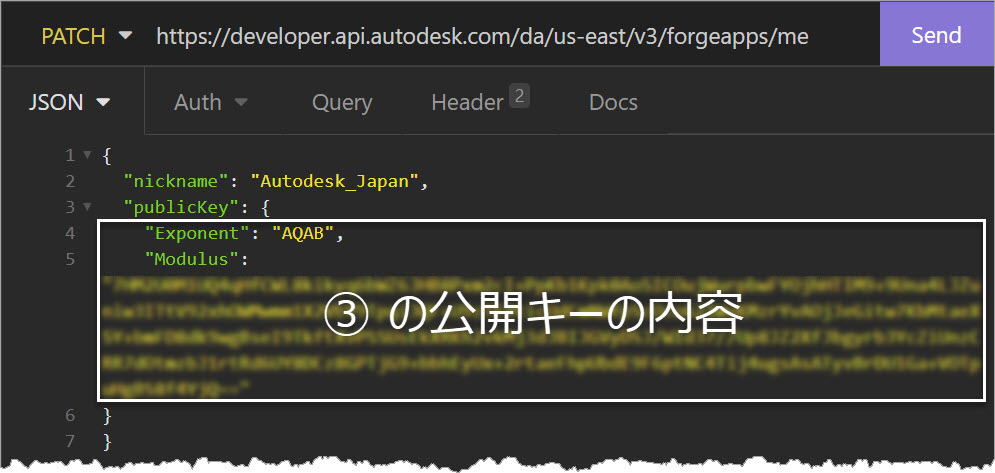Image resolution: width=995 pixels, height=473 pixels.
Task: Click the "Modulus" key text
Action: pos(192,259)
